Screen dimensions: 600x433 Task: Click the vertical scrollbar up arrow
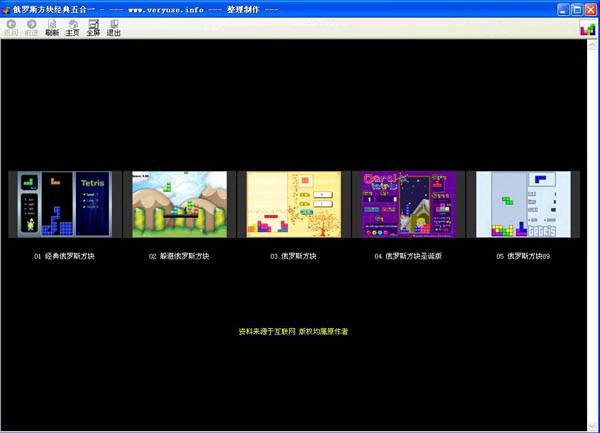592,45
